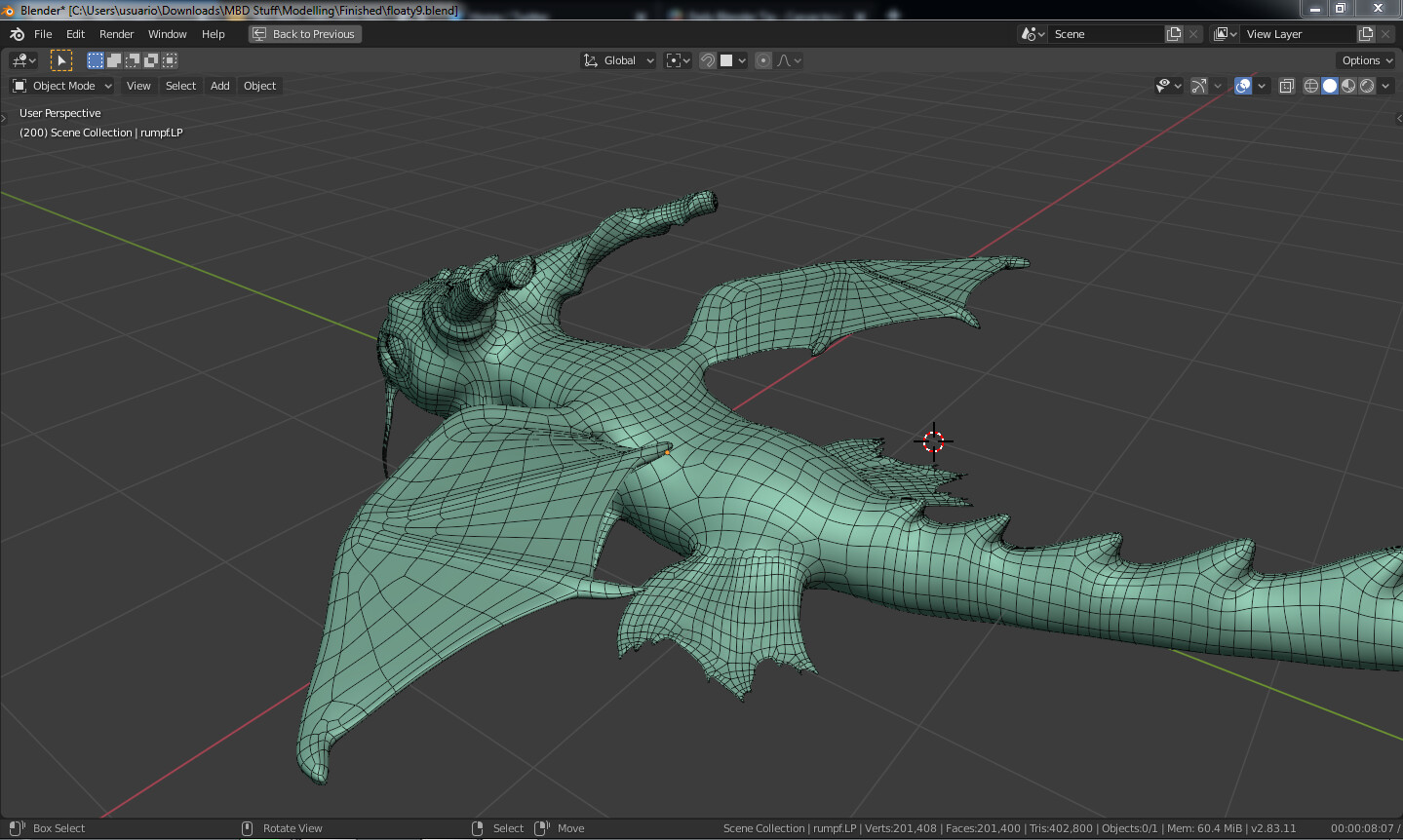Open the Object Mode dropdown
This screenshot has height=840, width=1403.
pyautogui.click(x=62, y=86)
